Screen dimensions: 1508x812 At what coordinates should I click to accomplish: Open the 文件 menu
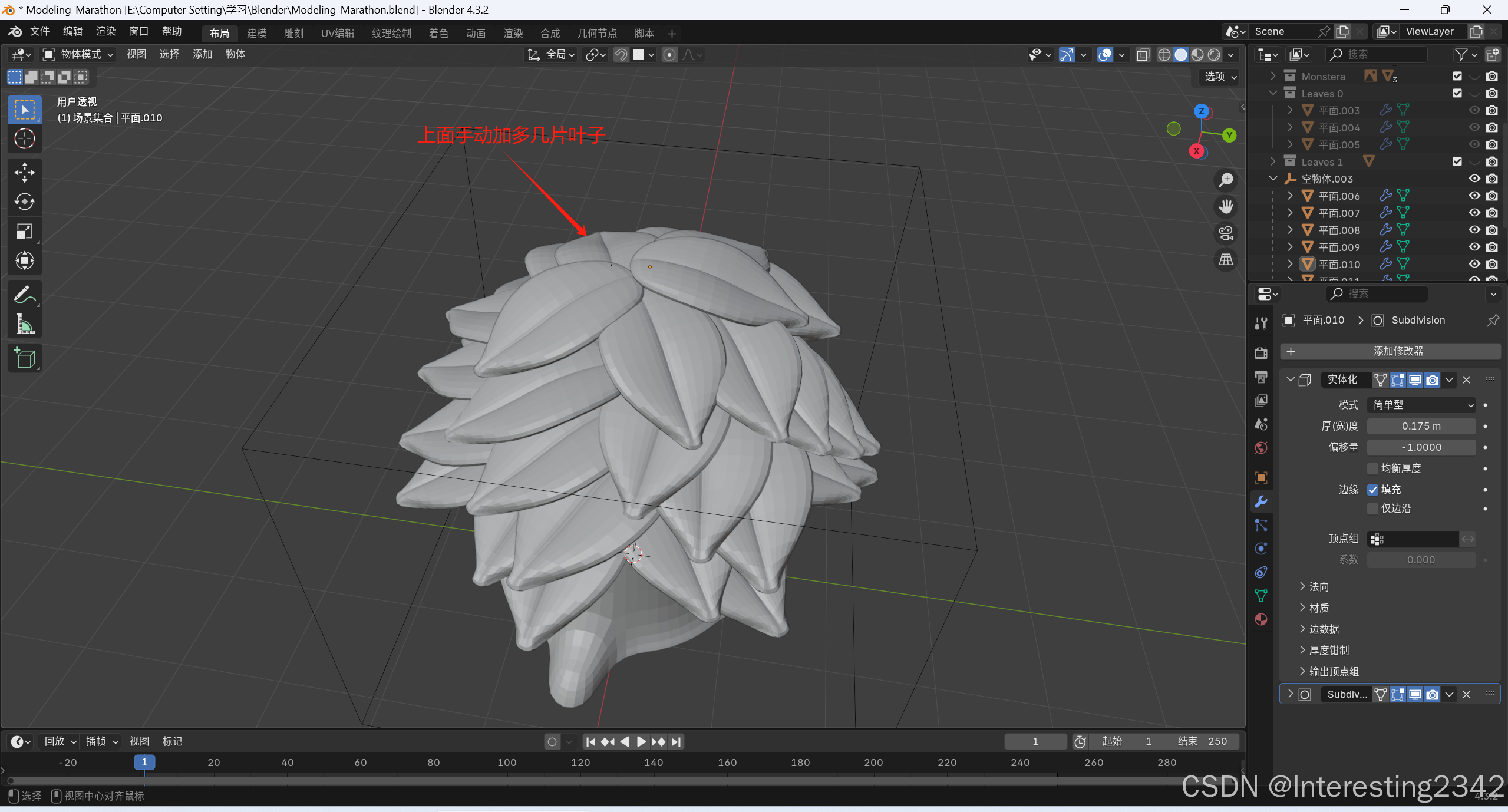(x=39, y=31)
